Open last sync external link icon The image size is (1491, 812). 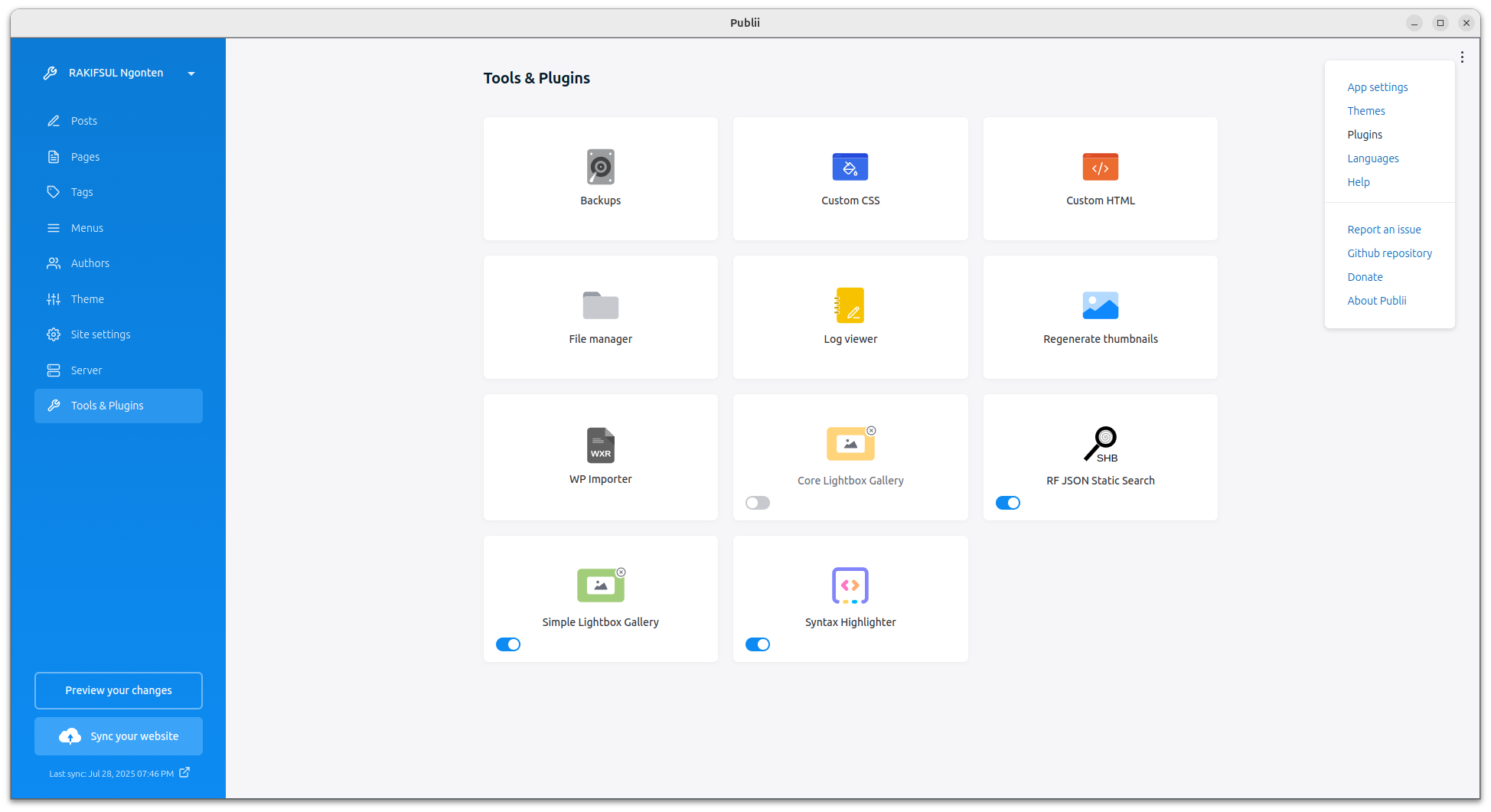[184, 773]
